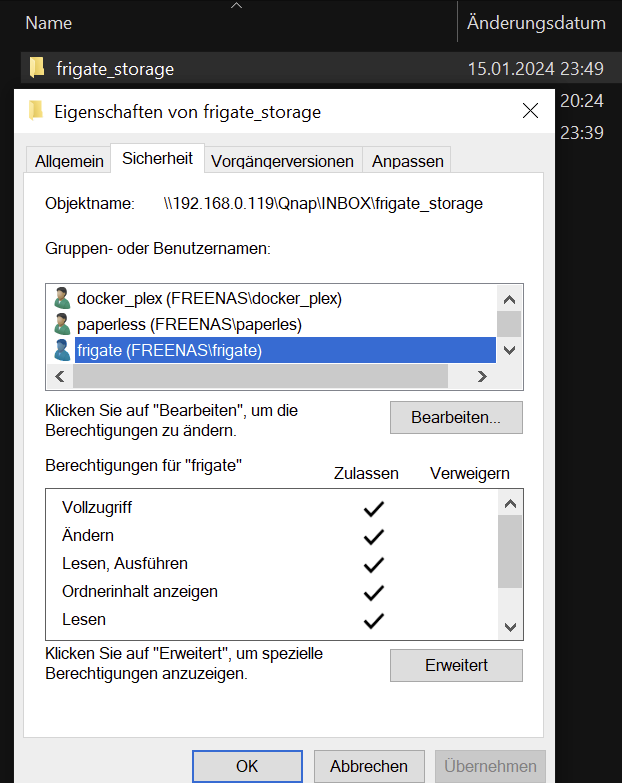The height and width of the screenshot is (783, 622).
Task: Click the folder icon in dialog title bar
Action: [37, 111]
